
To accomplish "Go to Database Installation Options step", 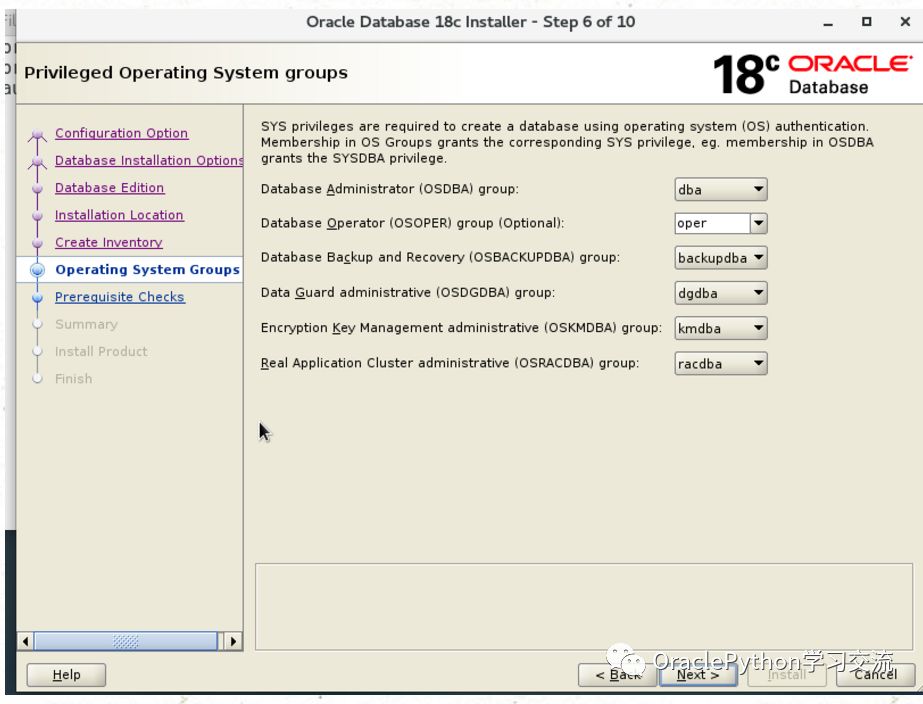I will pyautogui.click(x=149, y=160).
